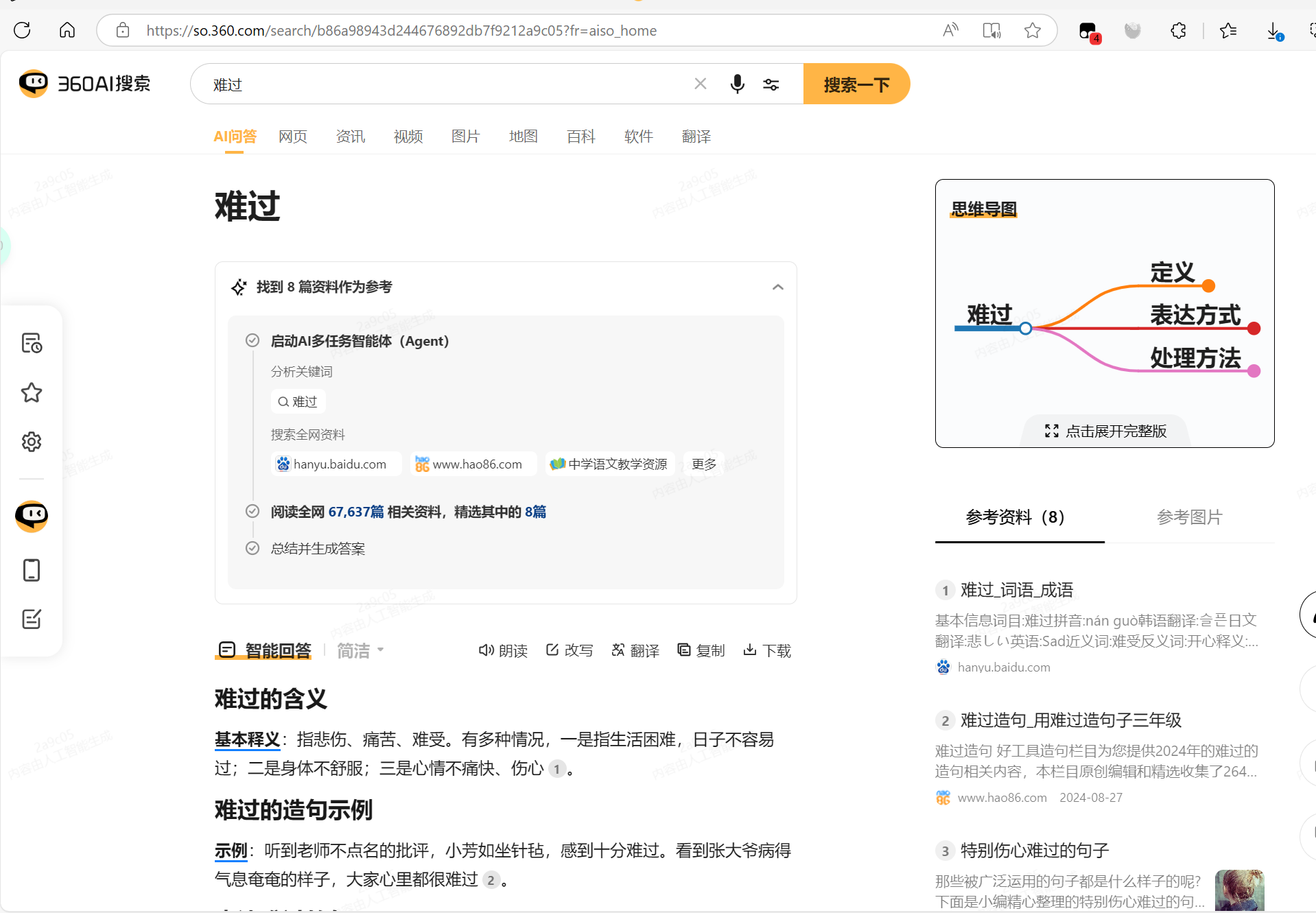Switch to the 百科 tab
This screenshot has height=913, width=1316.
click(581, 137)
